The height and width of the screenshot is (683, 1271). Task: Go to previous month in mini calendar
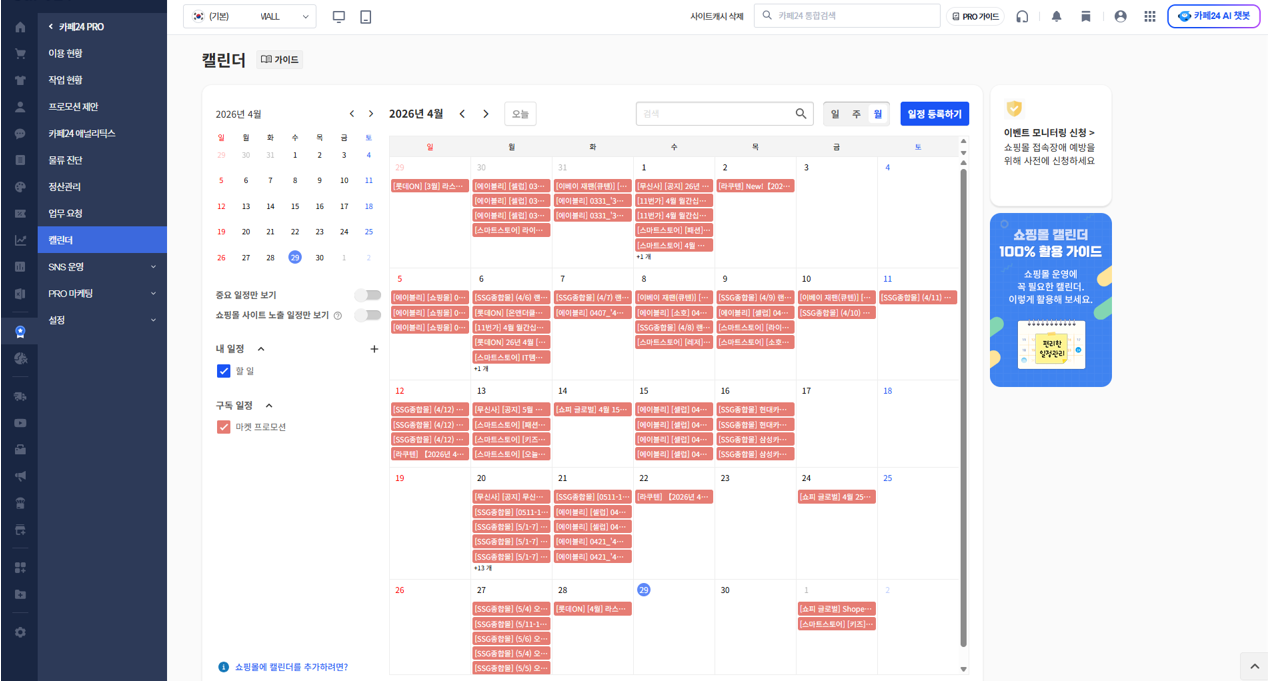(x=352, y=114)
